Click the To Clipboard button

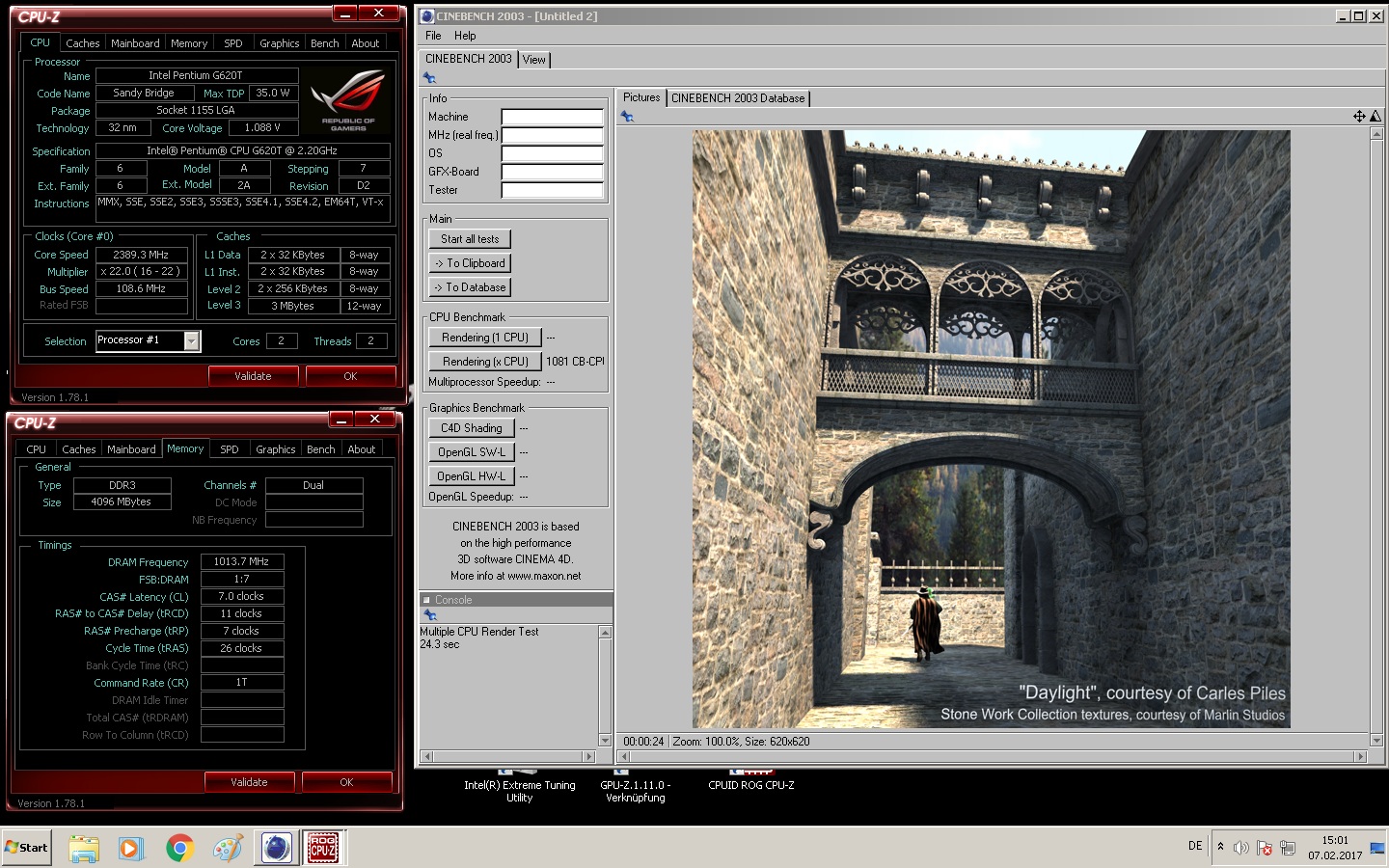pos(470,263)
